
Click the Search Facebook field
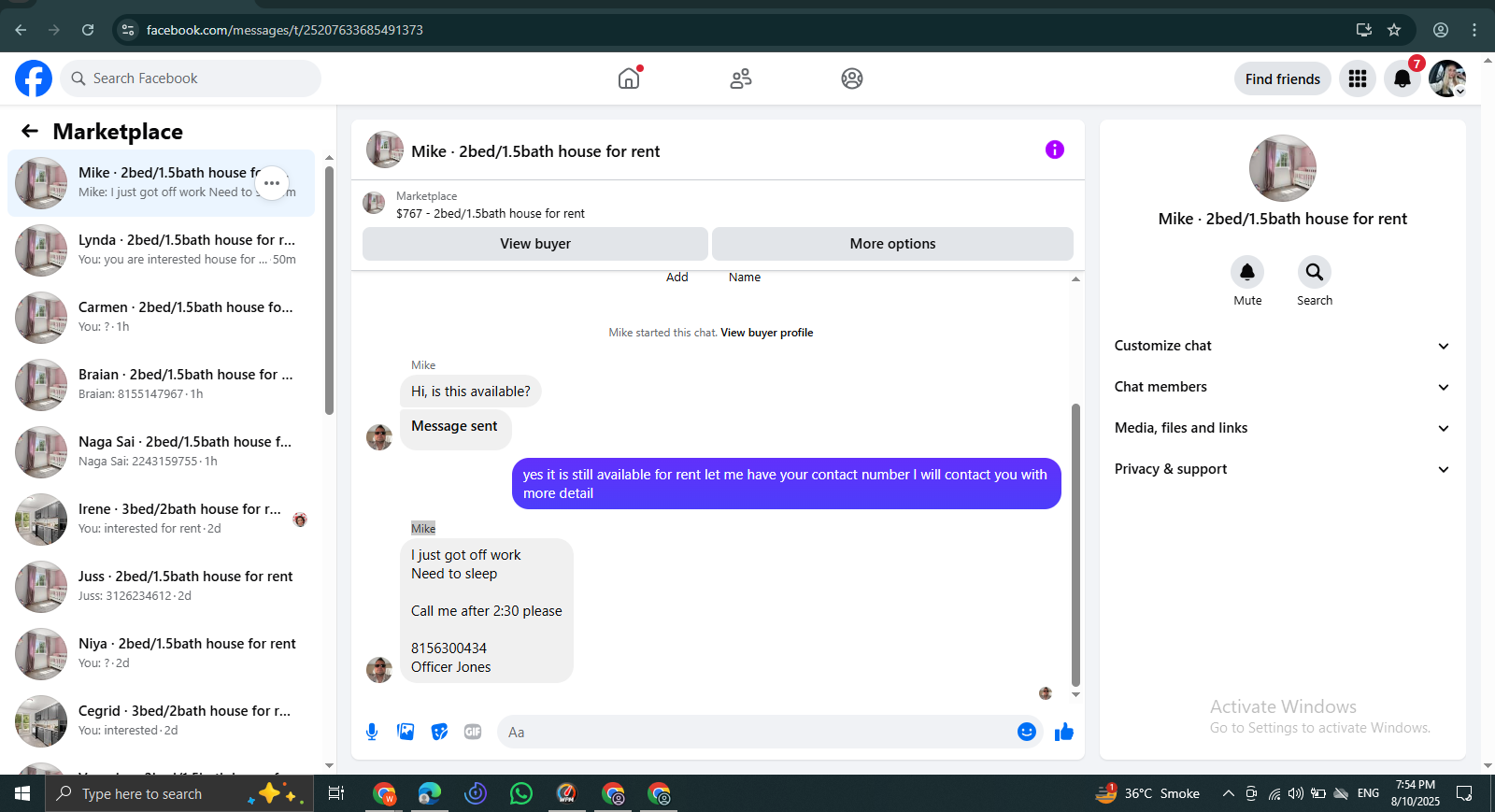191,78
